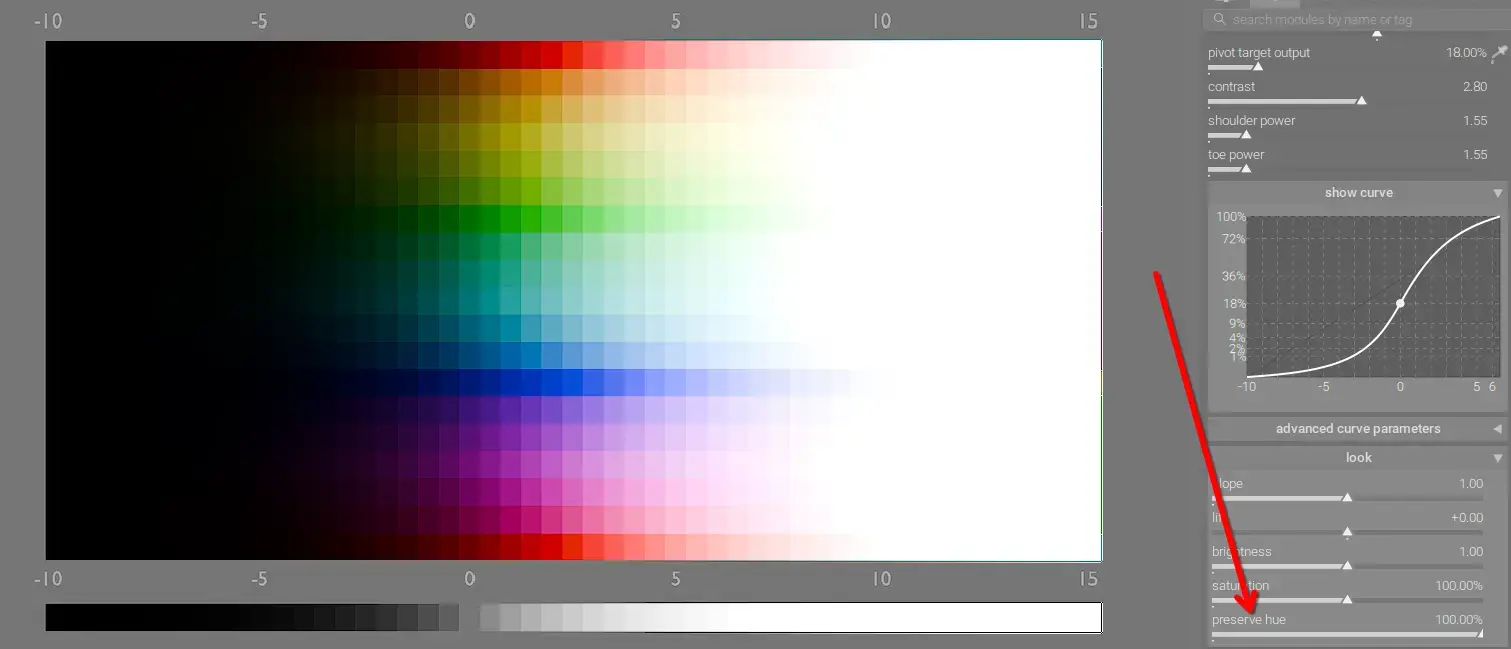Image resolution: width=1511 pixels, height=649 pixels.
Task: Collapse the look section
Action: click(1497, 457)
